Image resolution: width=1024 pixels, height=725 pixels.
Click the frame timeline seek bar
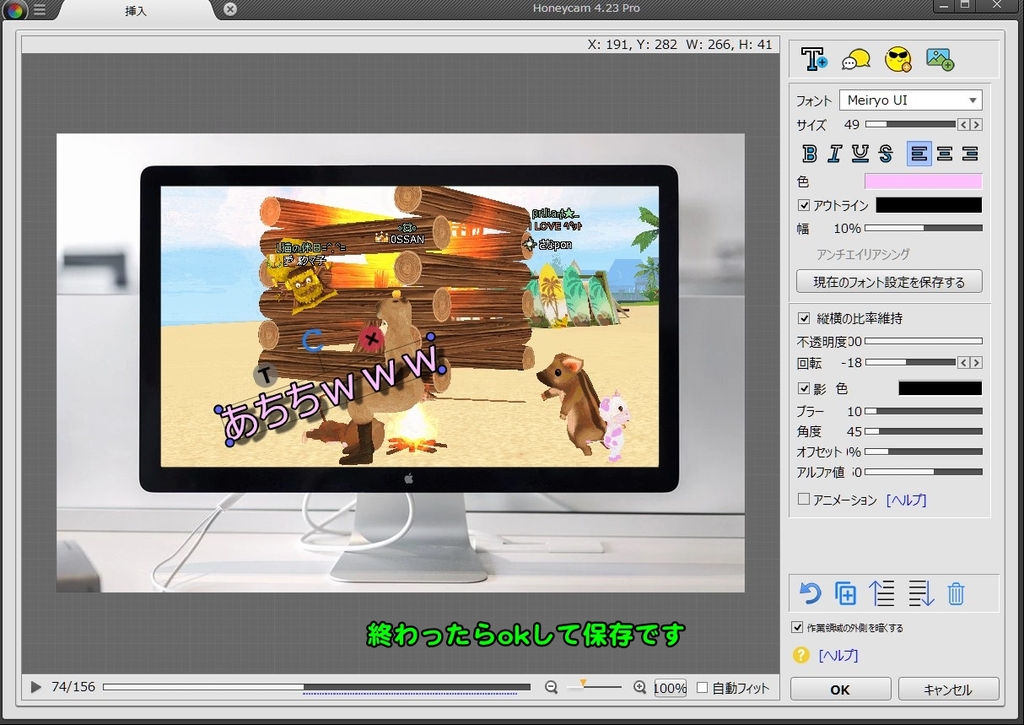click(317, 687)
